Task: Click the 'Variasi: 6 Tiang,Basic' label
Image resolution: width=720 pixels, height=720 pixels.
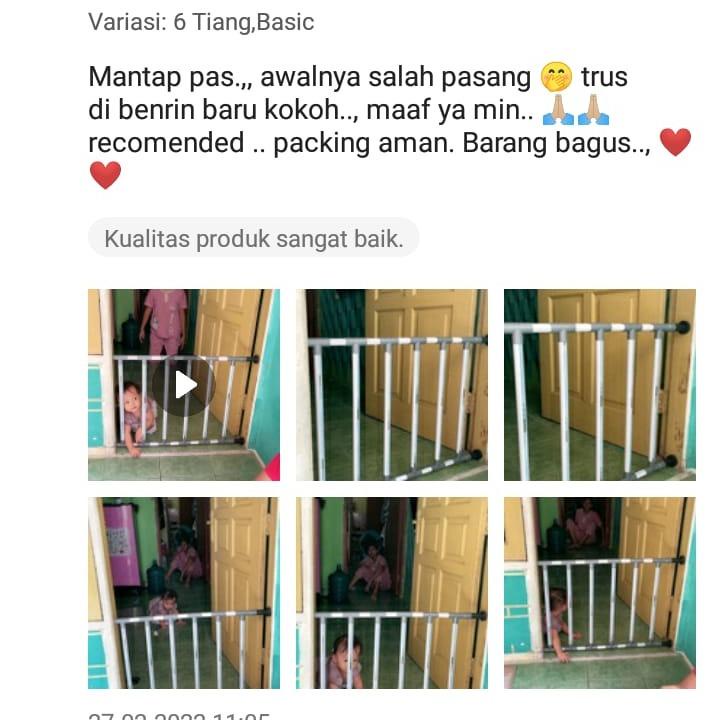Action: coord(201,22)
